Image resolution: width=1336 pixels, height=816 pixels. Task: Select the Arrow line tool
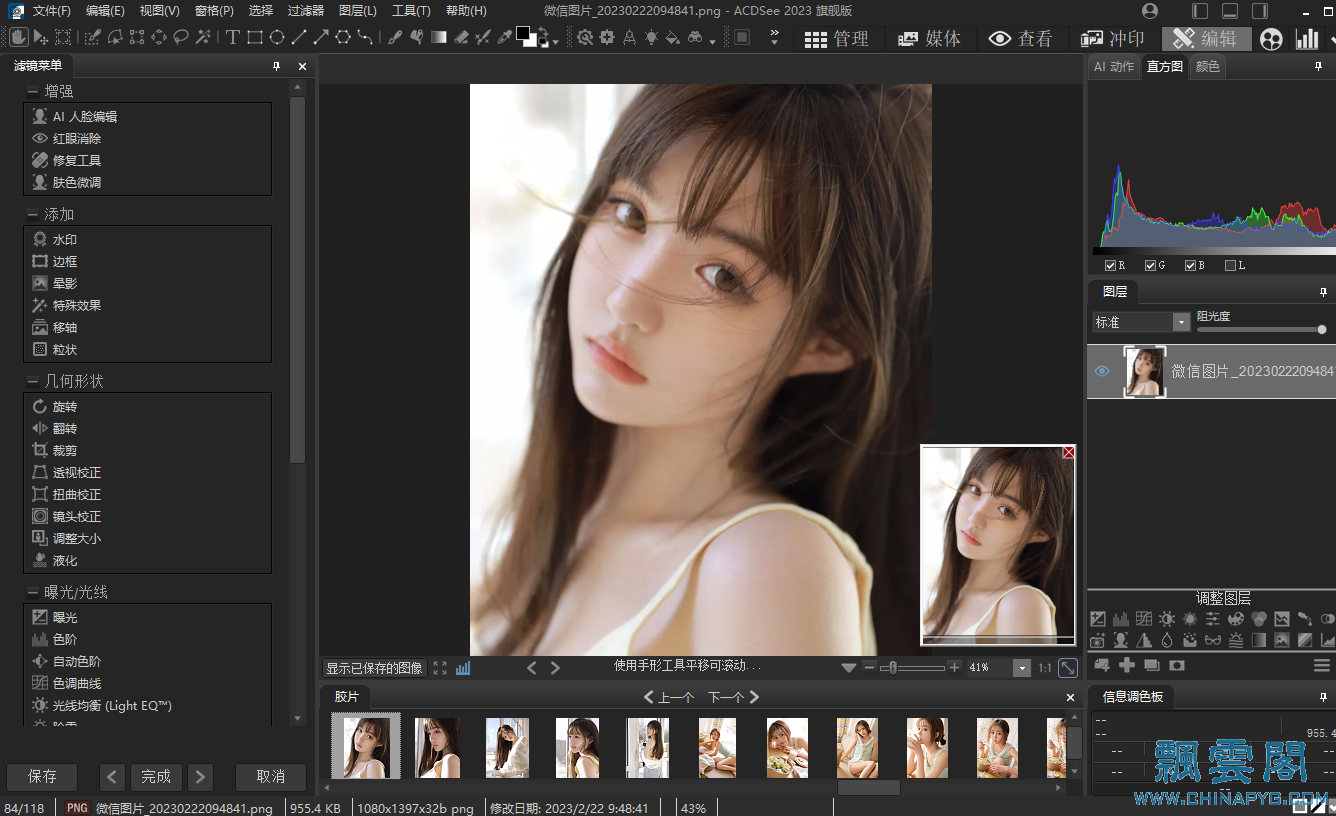pos(321,38)
